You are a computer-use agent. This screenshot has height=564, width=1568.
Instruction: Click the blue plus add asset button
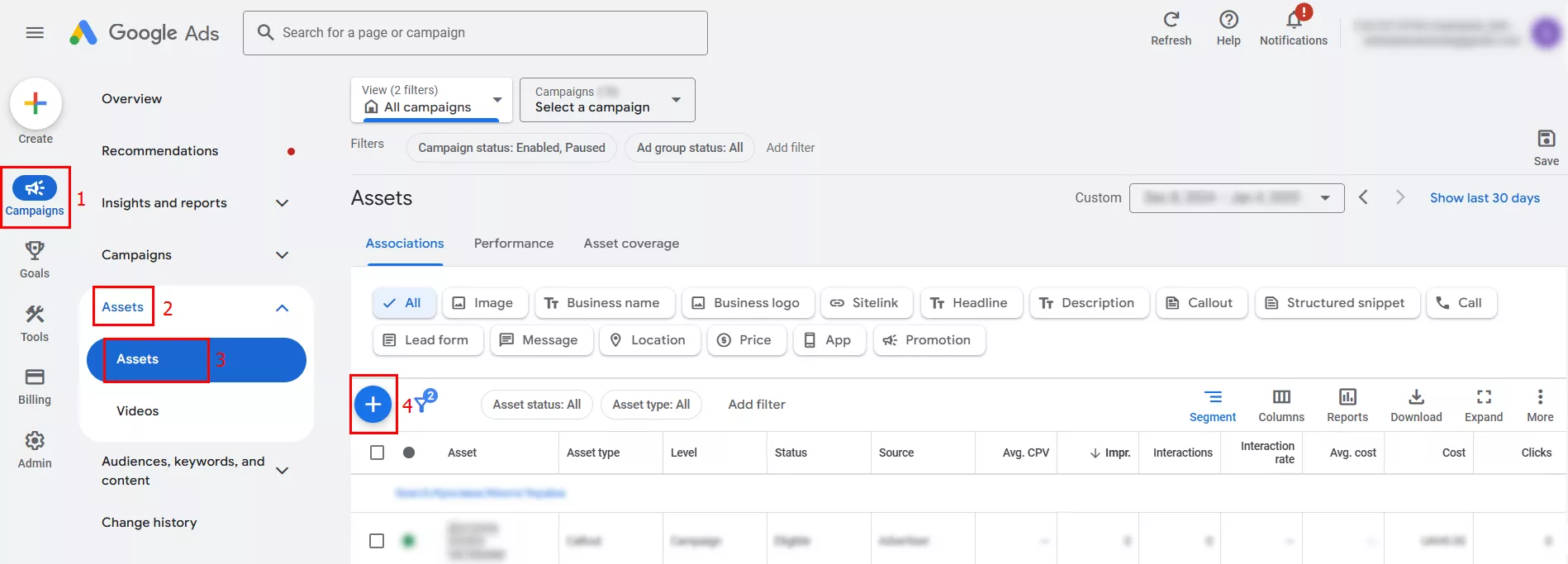click(373, 405)
